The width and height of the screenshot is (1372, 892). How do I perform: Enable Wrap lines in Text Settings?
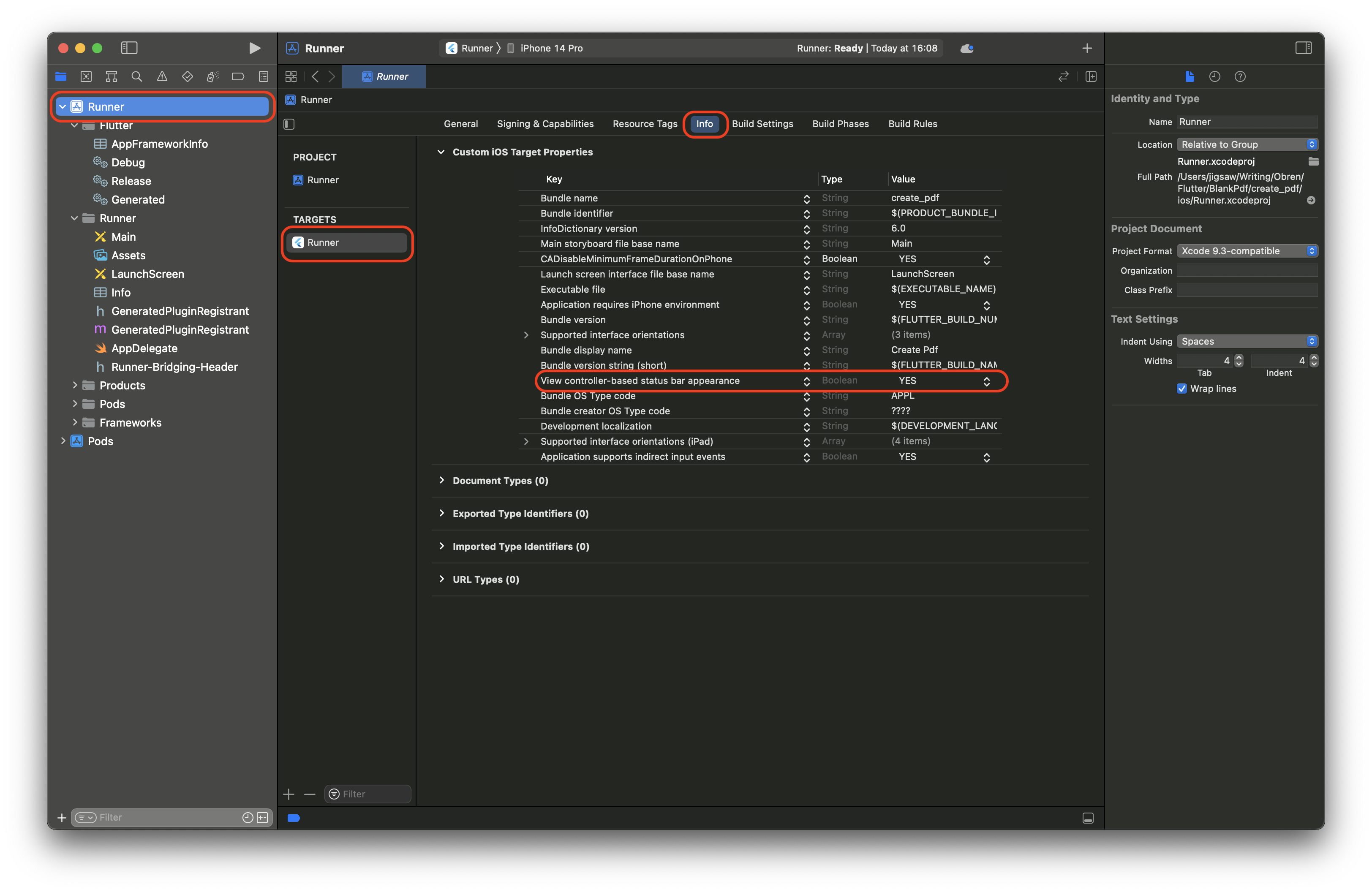[x=1182, y=389]
